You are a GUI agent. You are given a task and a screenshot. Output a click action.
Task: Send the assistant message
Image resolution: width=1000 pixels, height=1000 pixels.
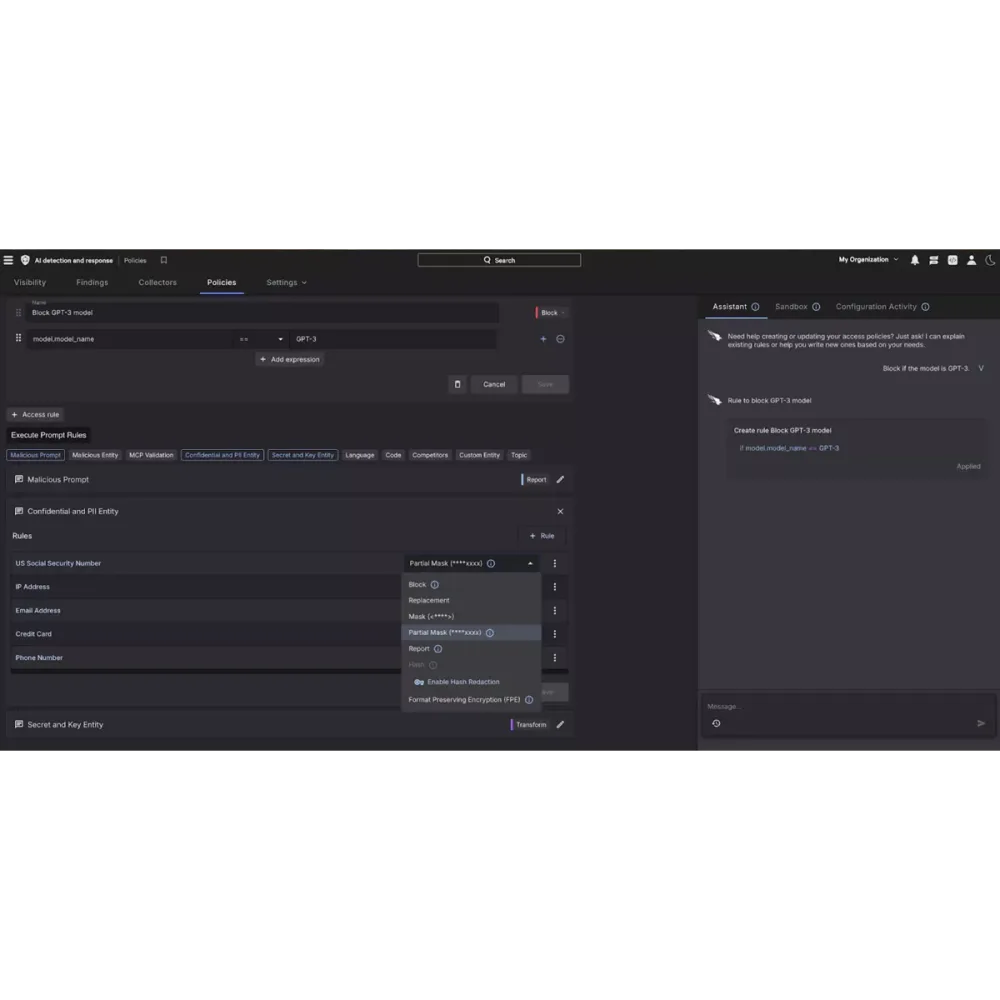pyautogui.click(x=981, y=723)
